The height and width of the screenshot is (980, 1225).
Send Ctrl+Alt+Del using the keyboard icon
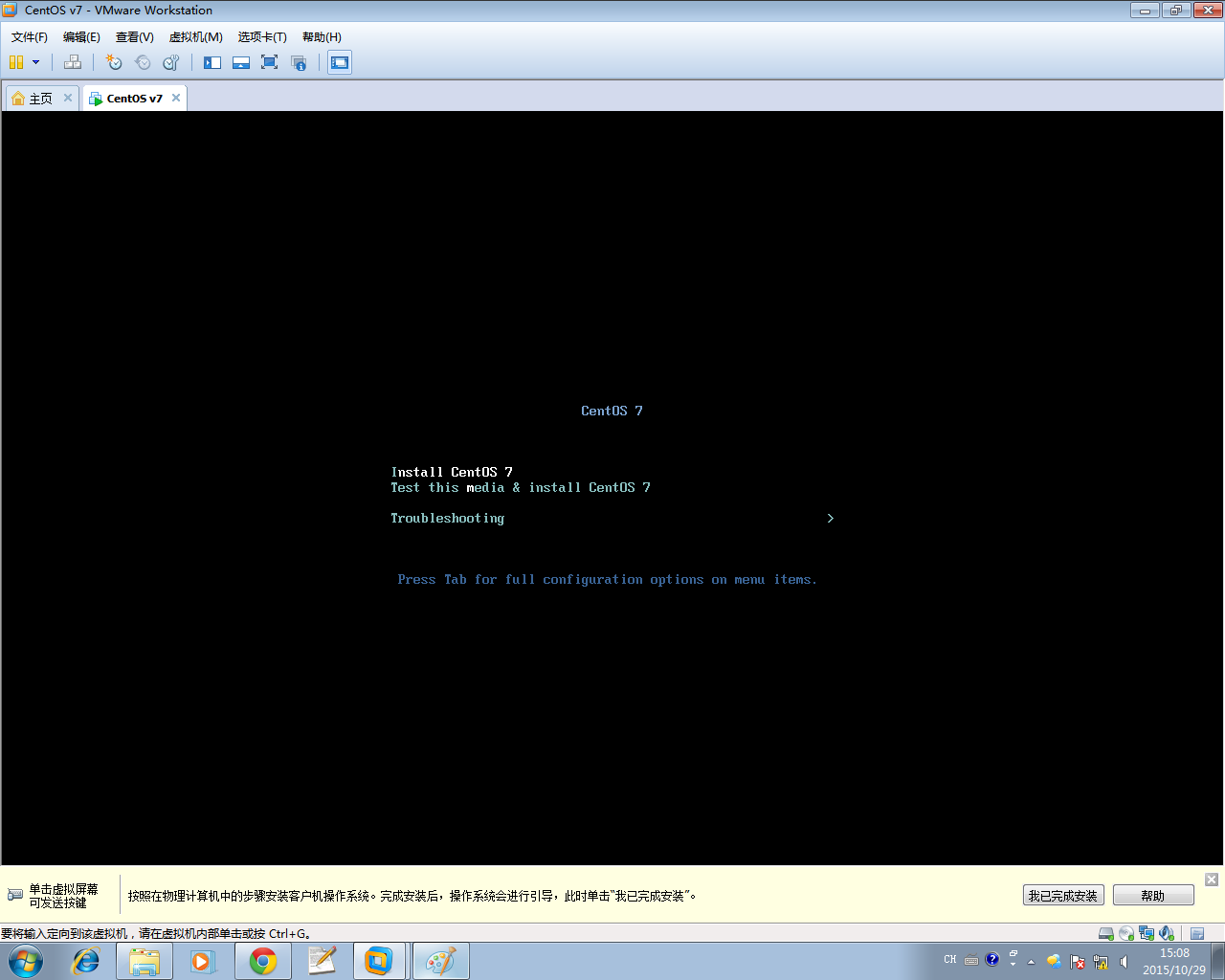point(73,62)
